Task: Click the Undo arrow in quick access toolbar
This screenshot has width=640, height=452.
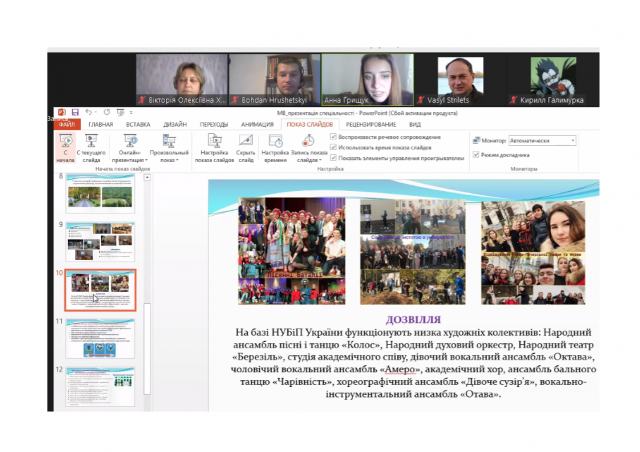Action: 89,112
